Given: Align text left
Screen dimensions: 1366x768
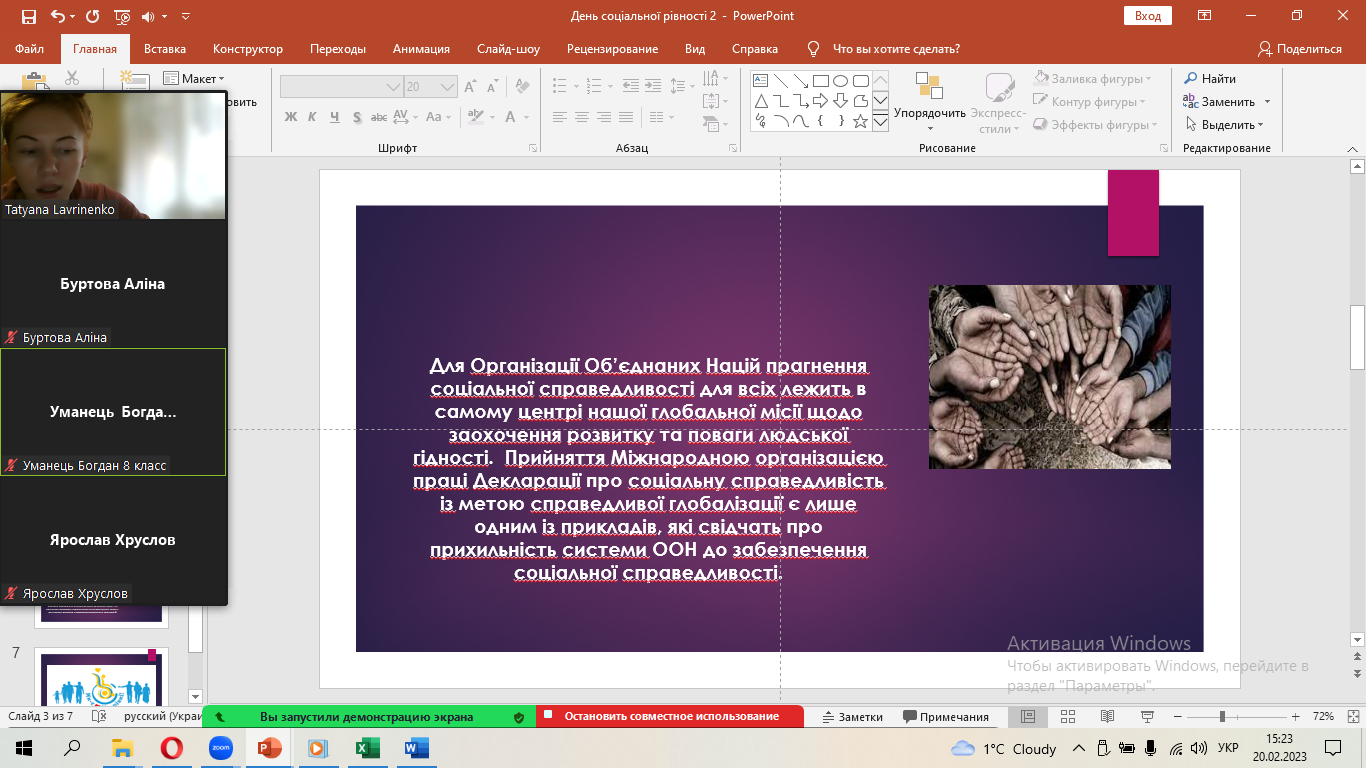Looking at the screenshot, I should point(560,117).
